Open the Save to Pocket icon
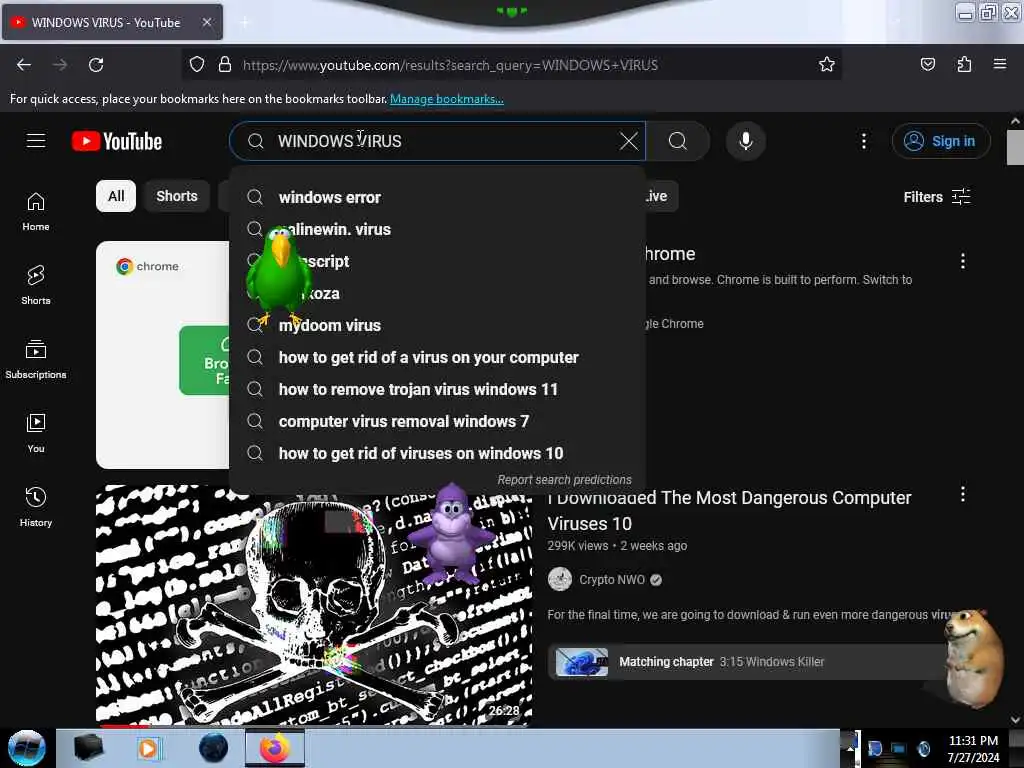 tap(927, 64)
